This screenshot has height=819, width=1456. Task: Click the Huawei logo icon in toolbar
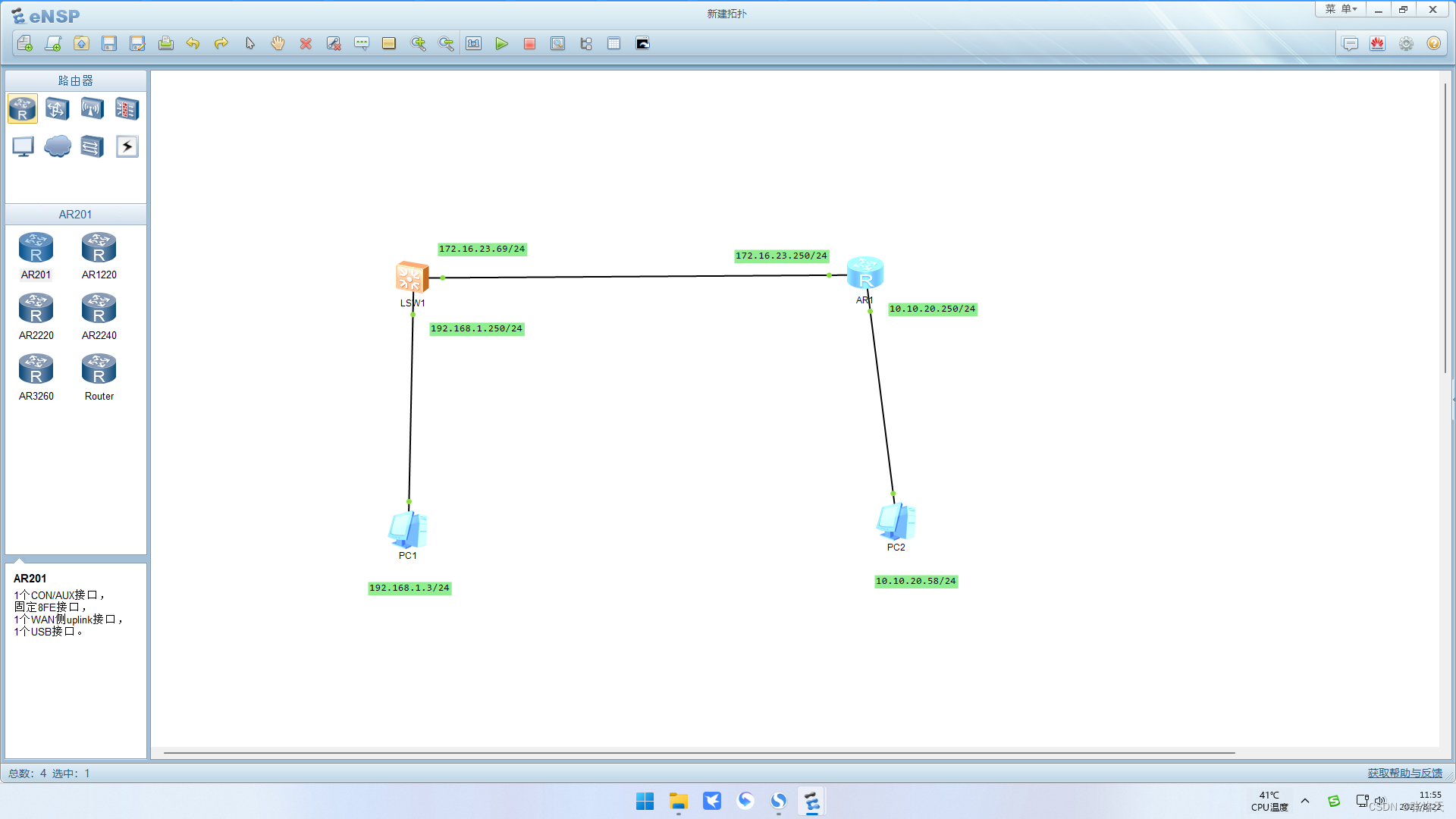point(1378,44)
